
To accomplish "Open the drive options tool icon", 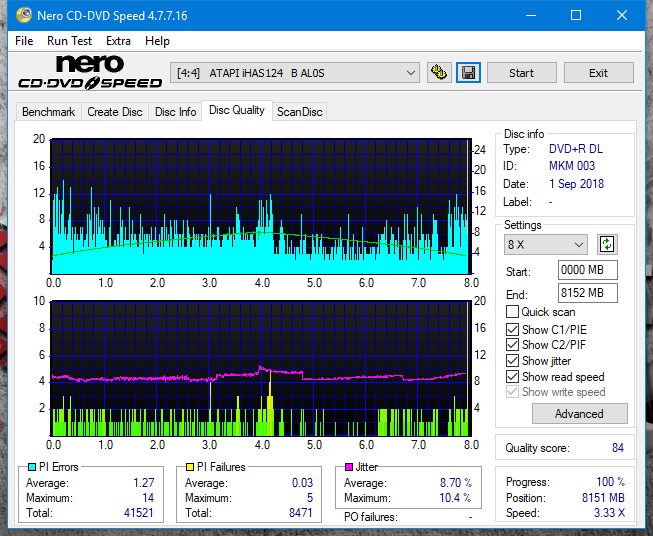I will (x=439, y=73).
